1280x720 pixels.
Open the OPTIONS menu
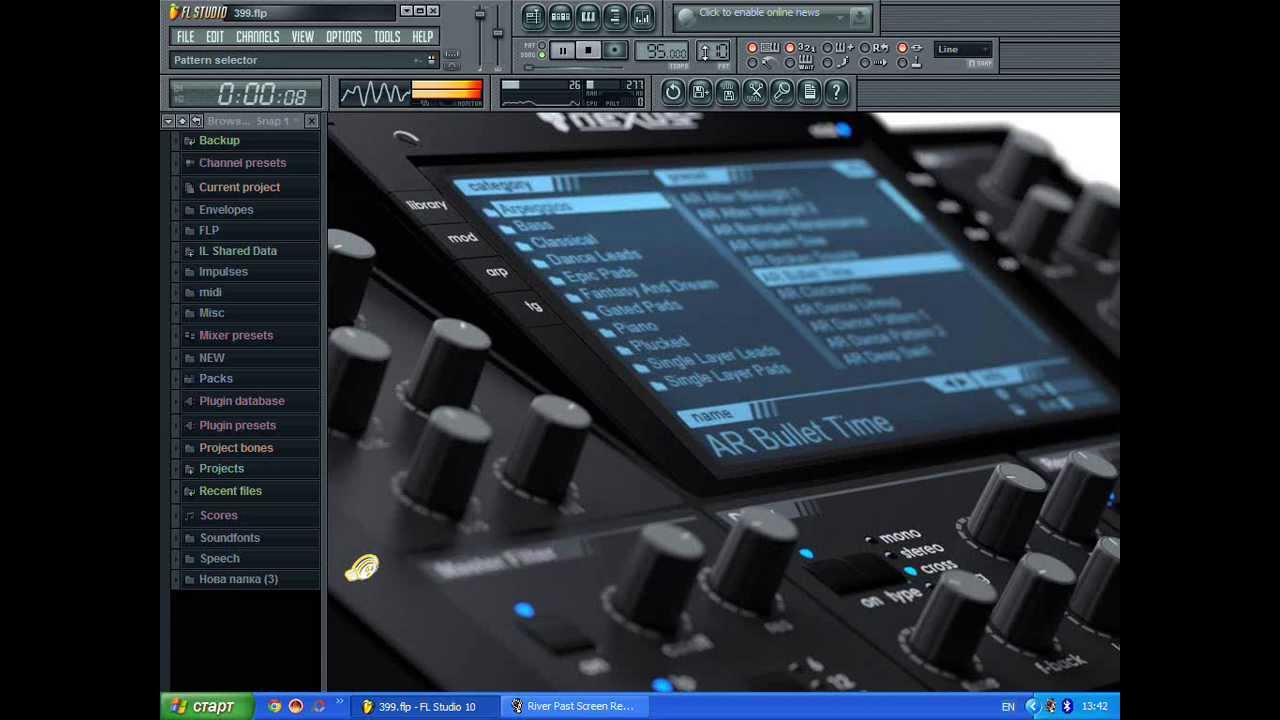[x=343, y=37]
